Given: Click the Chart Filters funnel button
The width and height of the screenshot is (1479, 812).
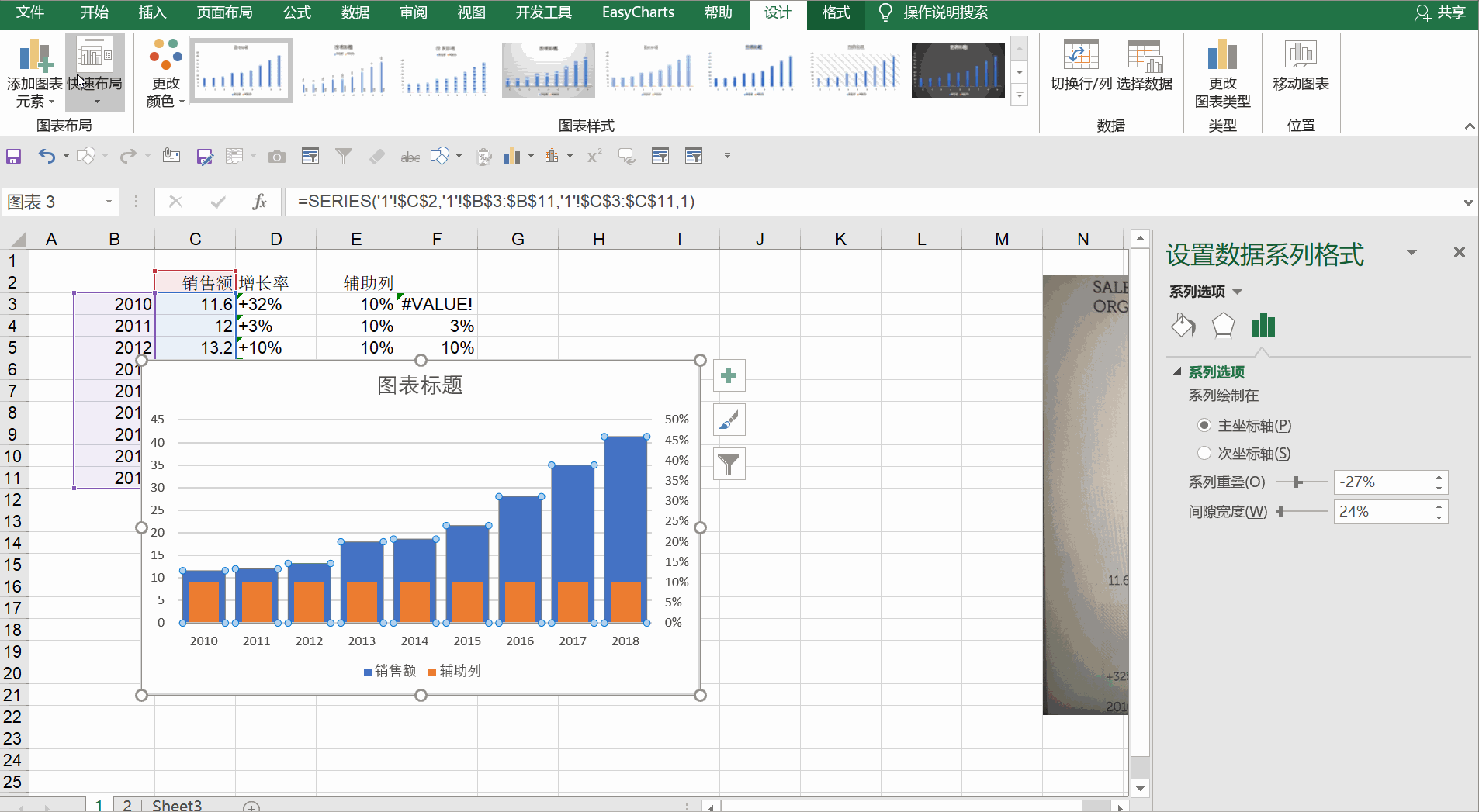Looking at the screenshot, I should [x=729, y=465].
